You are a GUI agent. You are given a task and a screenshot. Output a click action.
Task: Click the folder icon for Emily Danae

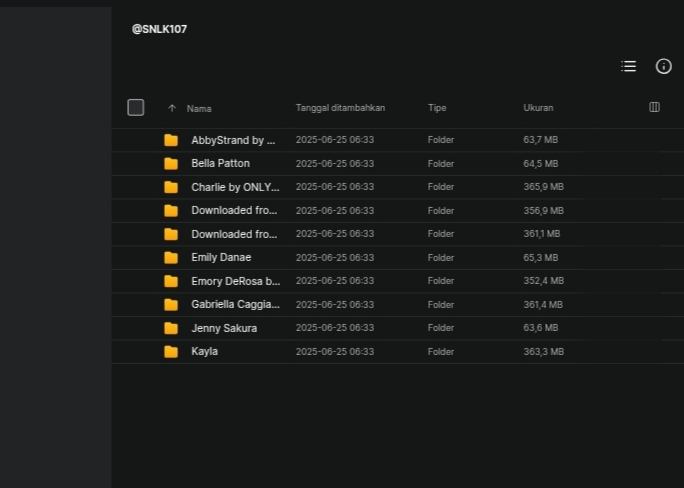click(x=171, y=258)
